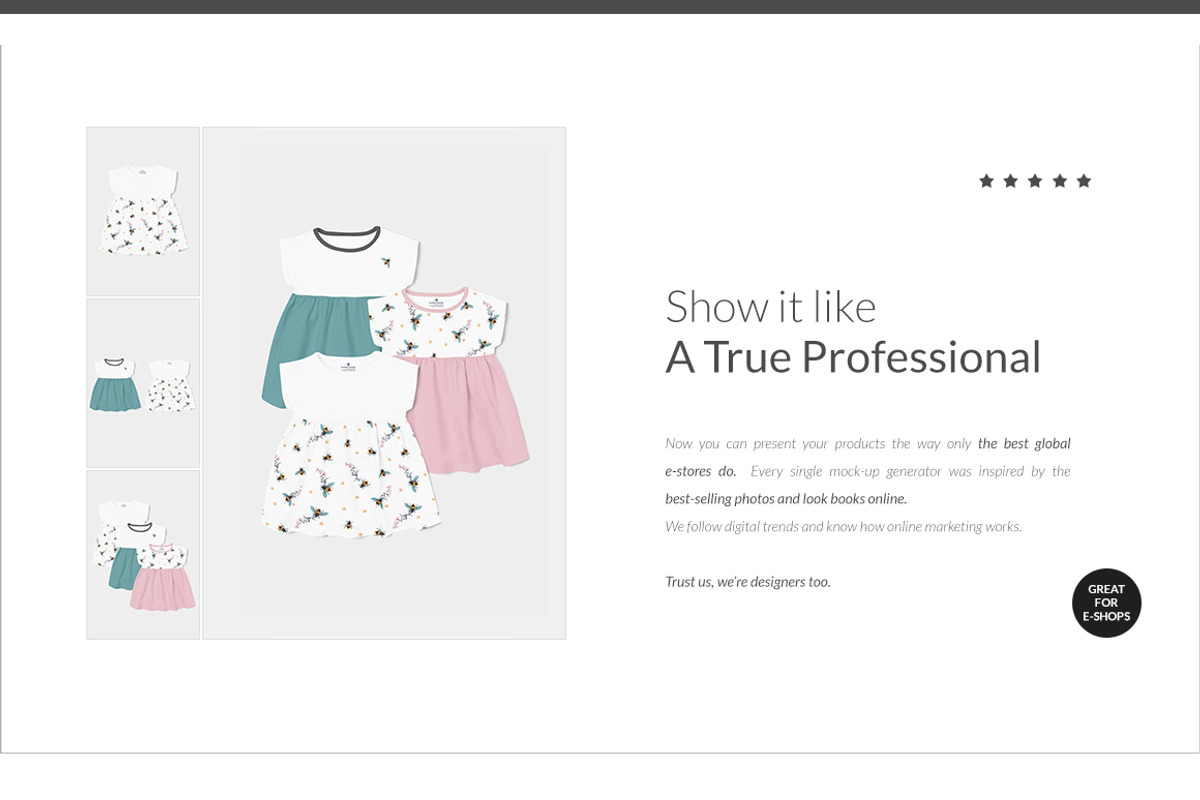The width and height of the screenshot is (1200, 800).
Task: Click the first rating star
Action: 986,181
